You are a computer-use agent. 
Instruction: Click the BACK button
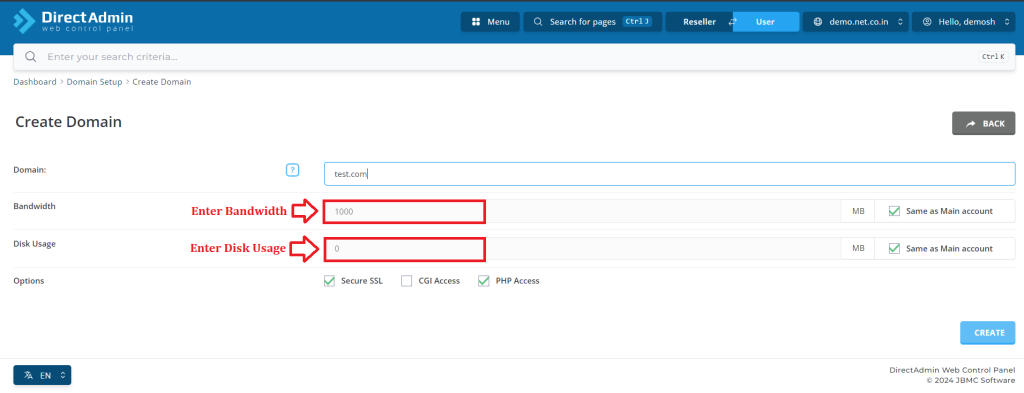point(984,123)
